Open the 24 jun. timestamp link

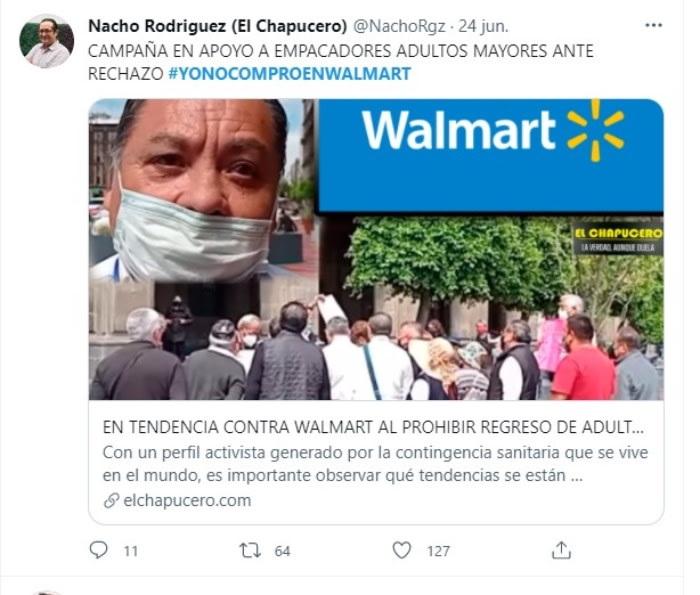click(x=483, y=26)
